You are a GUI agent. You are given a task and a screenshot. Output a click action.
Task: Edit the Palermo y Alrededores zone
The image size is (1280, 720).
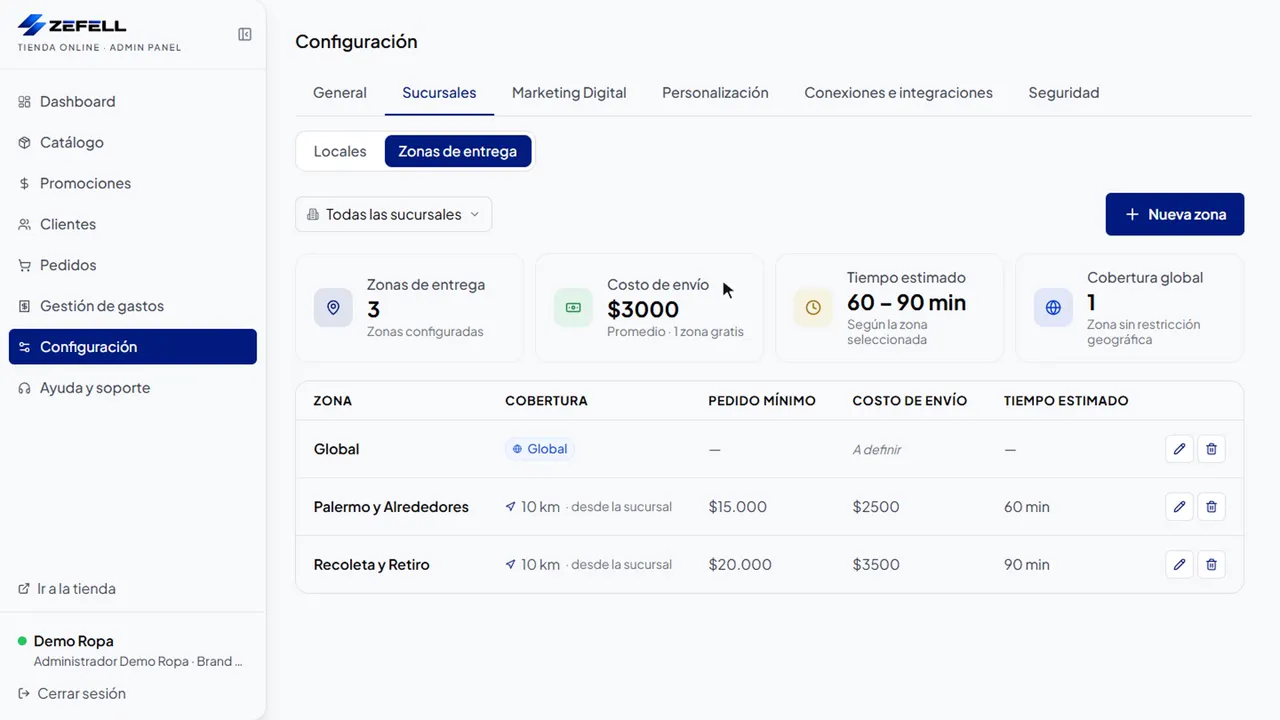click(1180, 507)
